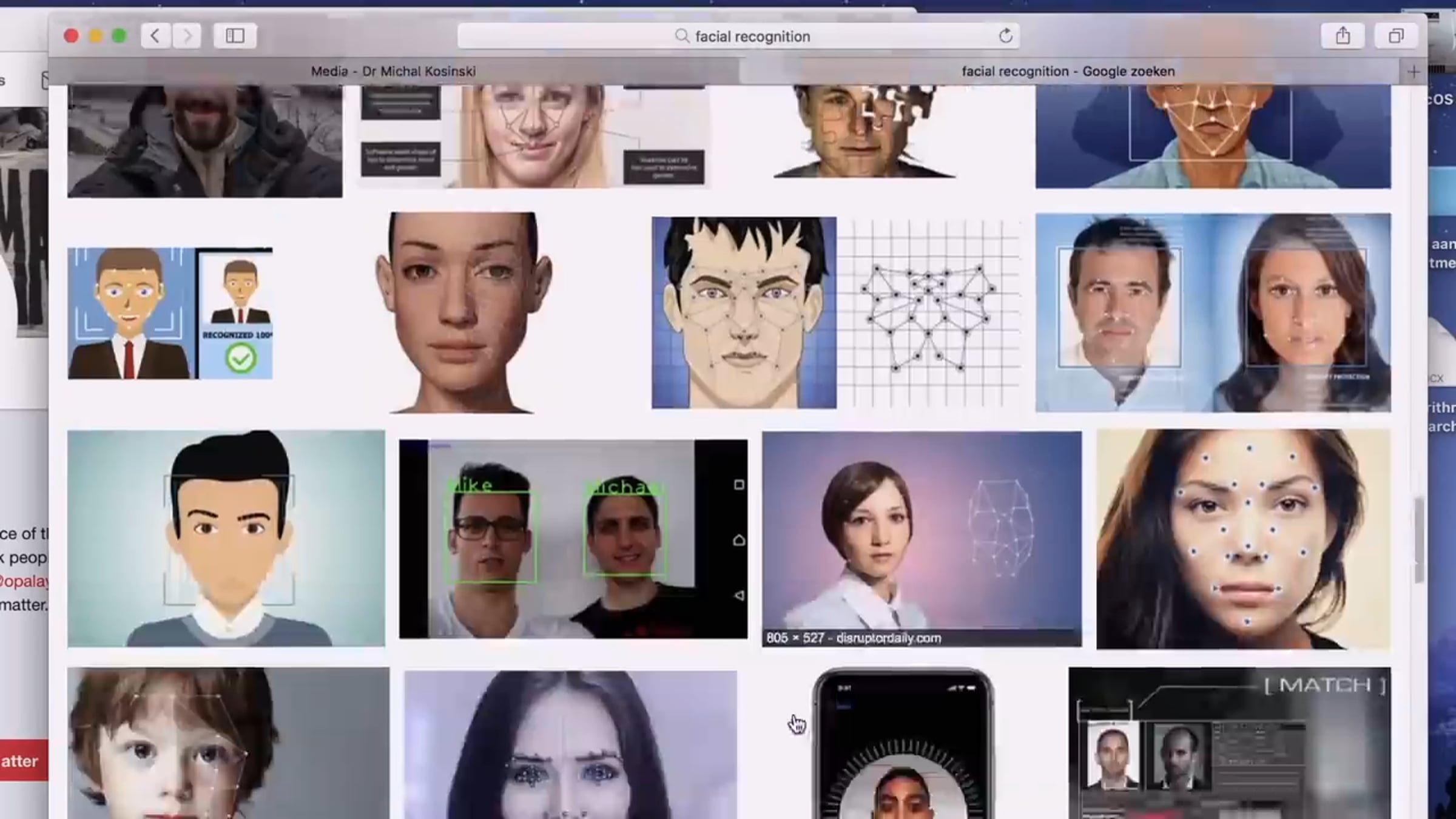Image resolution: width=1456 pixels, height=819 pixels.
Task: Select facial recognition - Google zoeken tab
Action: click(1068, 72)
